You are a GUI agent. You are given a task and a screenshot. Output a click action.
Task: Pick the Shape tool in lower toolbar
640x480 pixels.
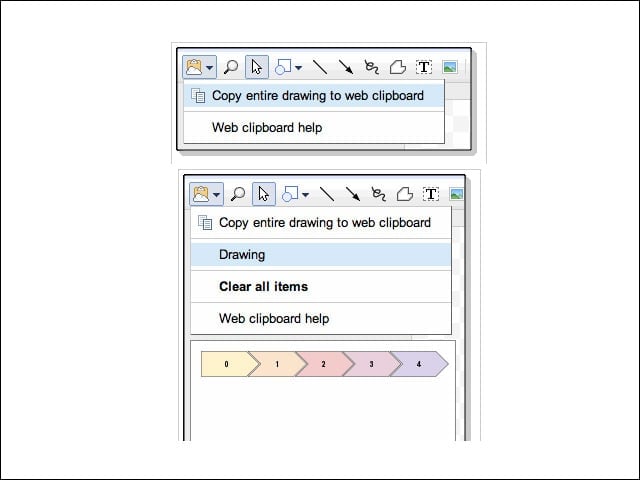290,194
